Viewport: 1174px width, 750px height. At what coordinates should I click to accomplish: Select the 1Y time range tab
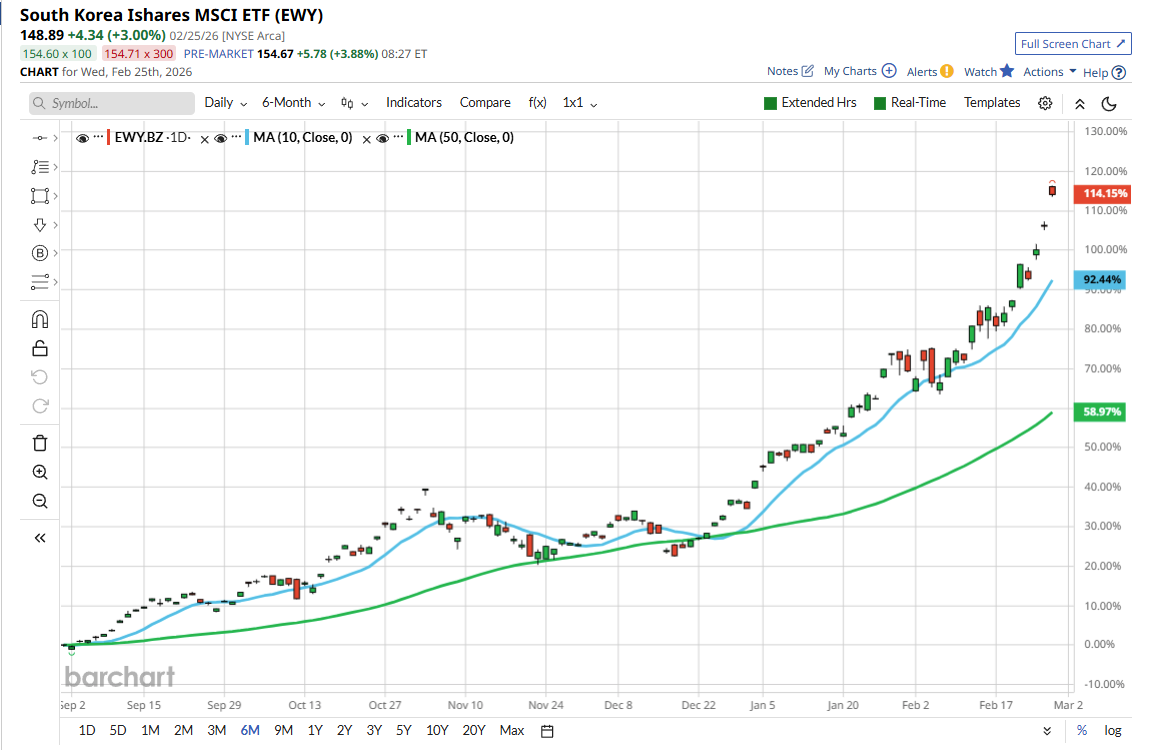click(x=315, y=730)
